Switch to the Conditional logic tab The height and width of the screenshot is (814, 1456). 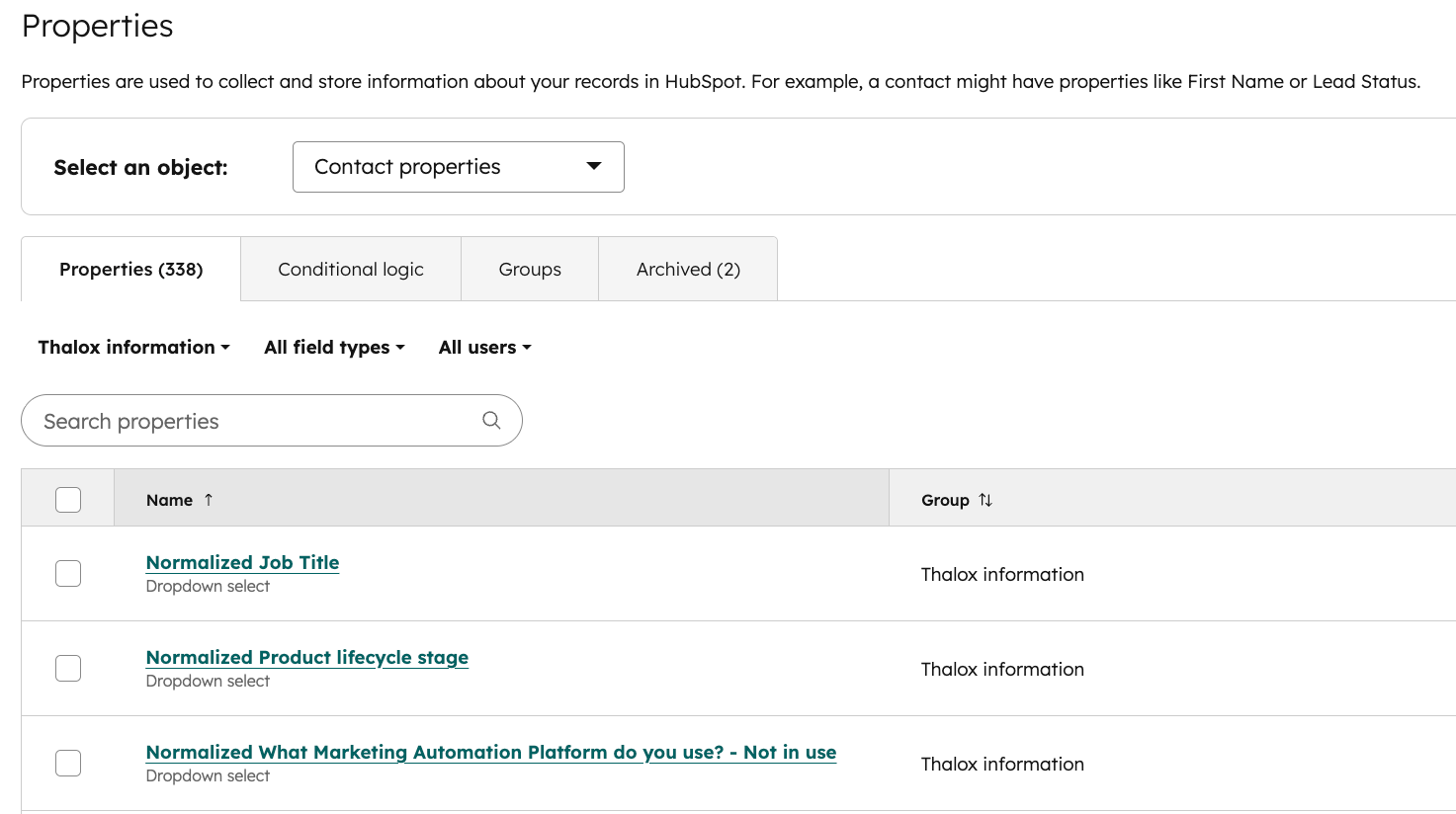351,269
